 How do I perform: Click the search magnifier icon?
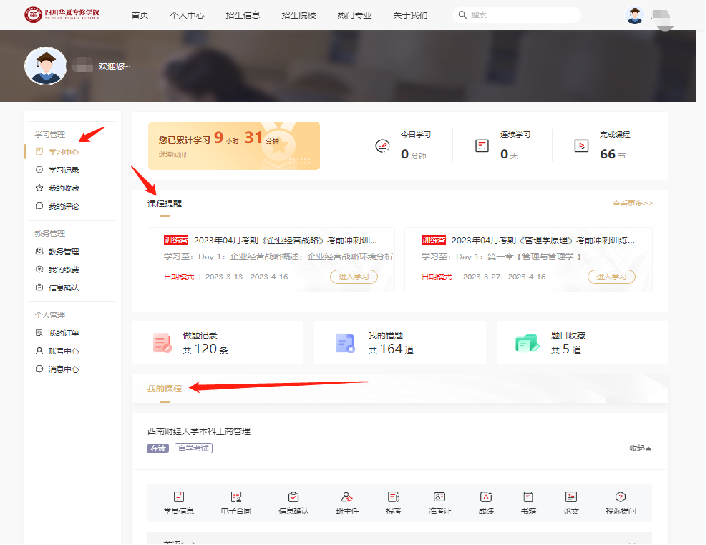coord(462,15)
